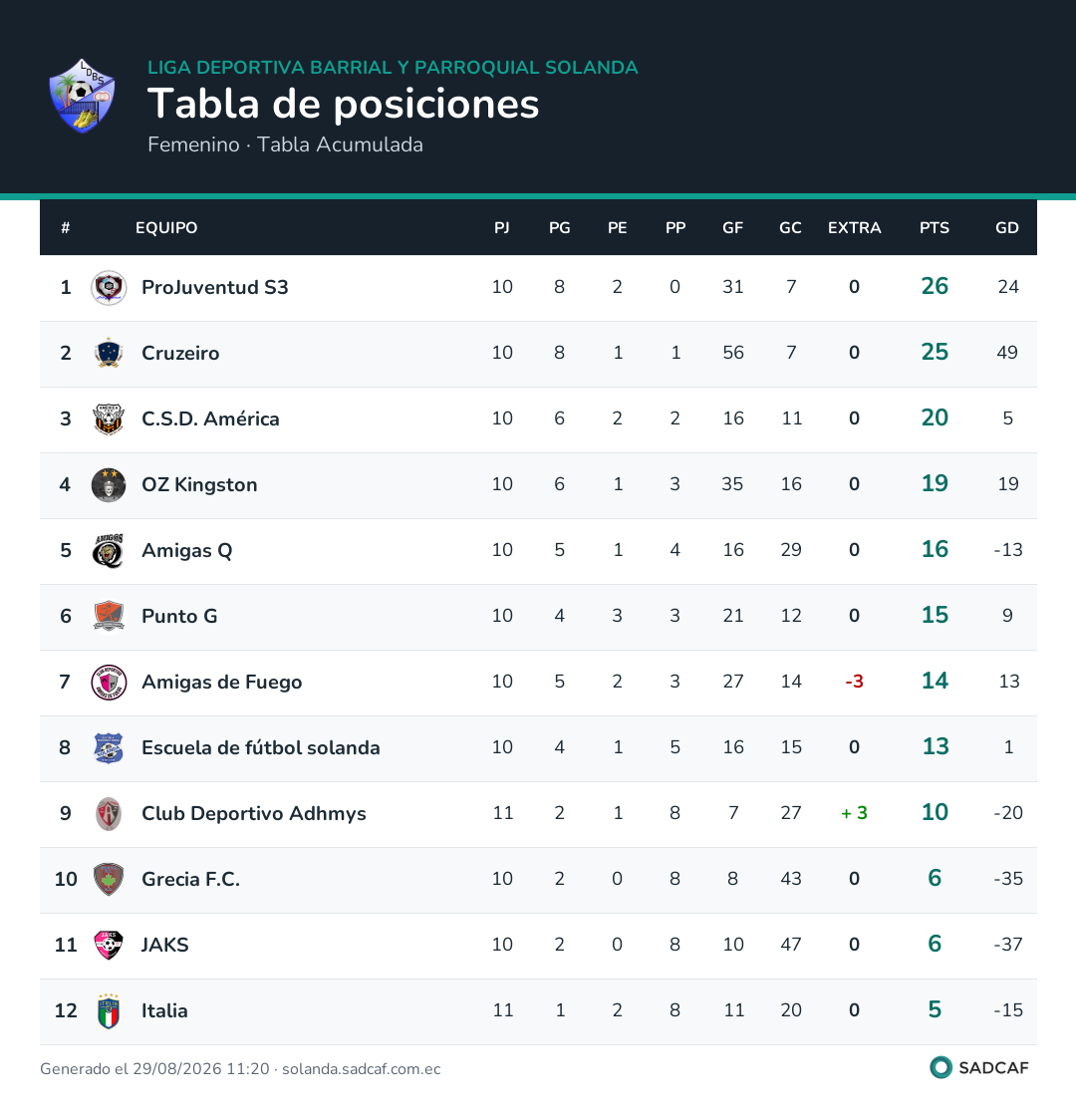Click the Amigas Q team emblem
The height and width of the screenshot is (1120, 1076).
[x=109, y=551]
